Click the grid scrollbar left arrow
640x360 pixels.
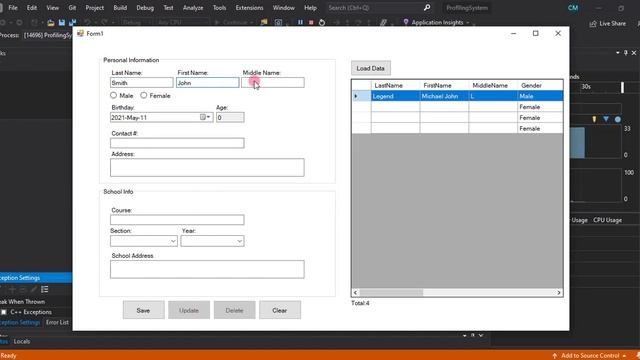tap(355, 292)
